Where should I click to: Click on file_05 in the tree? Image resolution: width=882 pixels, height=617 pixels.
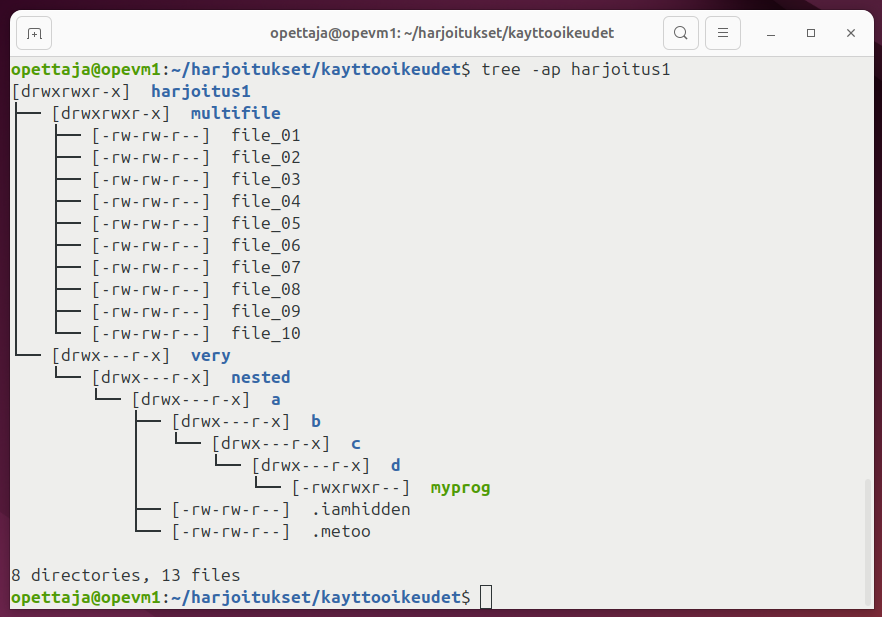click(266, 223)
